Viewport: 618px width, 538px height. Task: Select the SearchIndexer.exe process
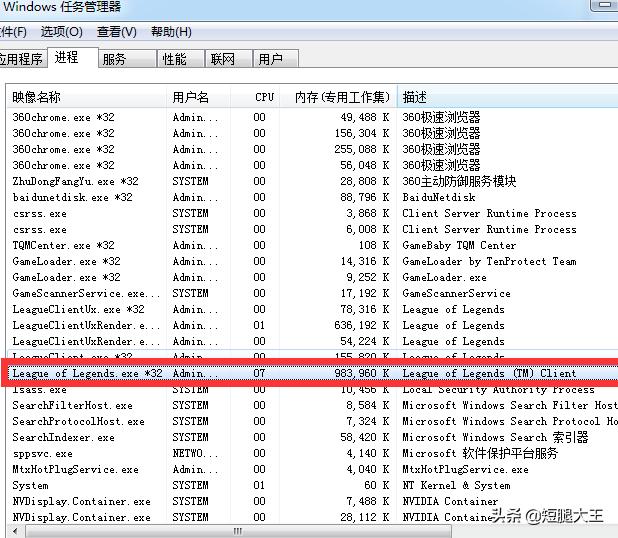tap(313, 437)
